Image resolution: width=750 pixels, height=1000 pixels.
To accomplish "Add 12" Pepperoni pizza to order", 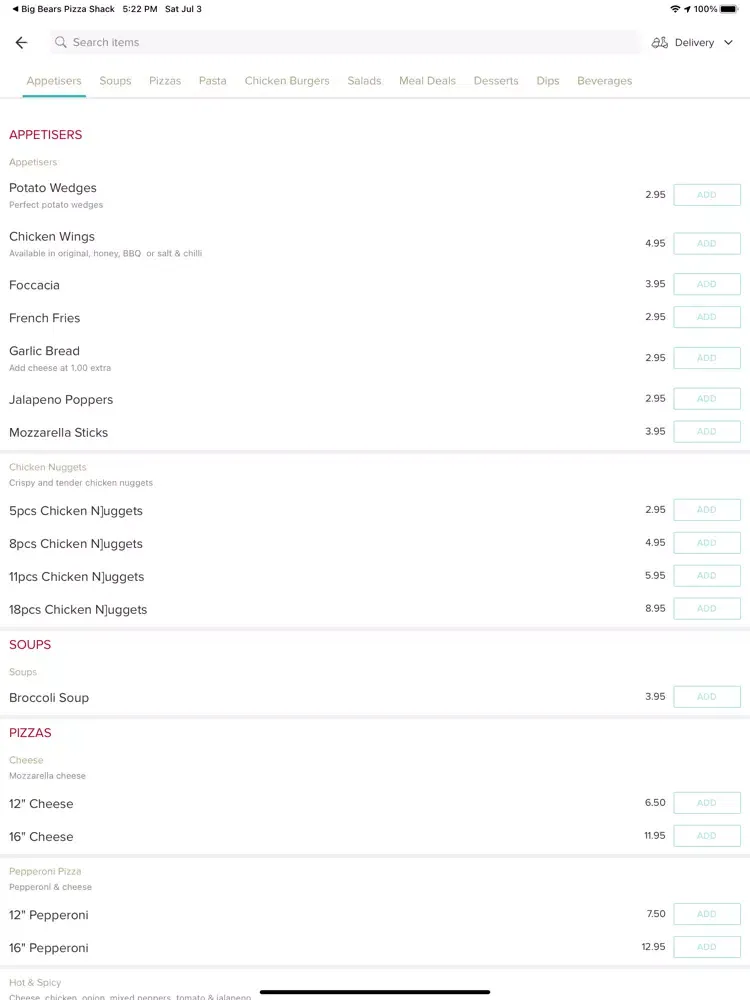I will click(x=707, y=915).
